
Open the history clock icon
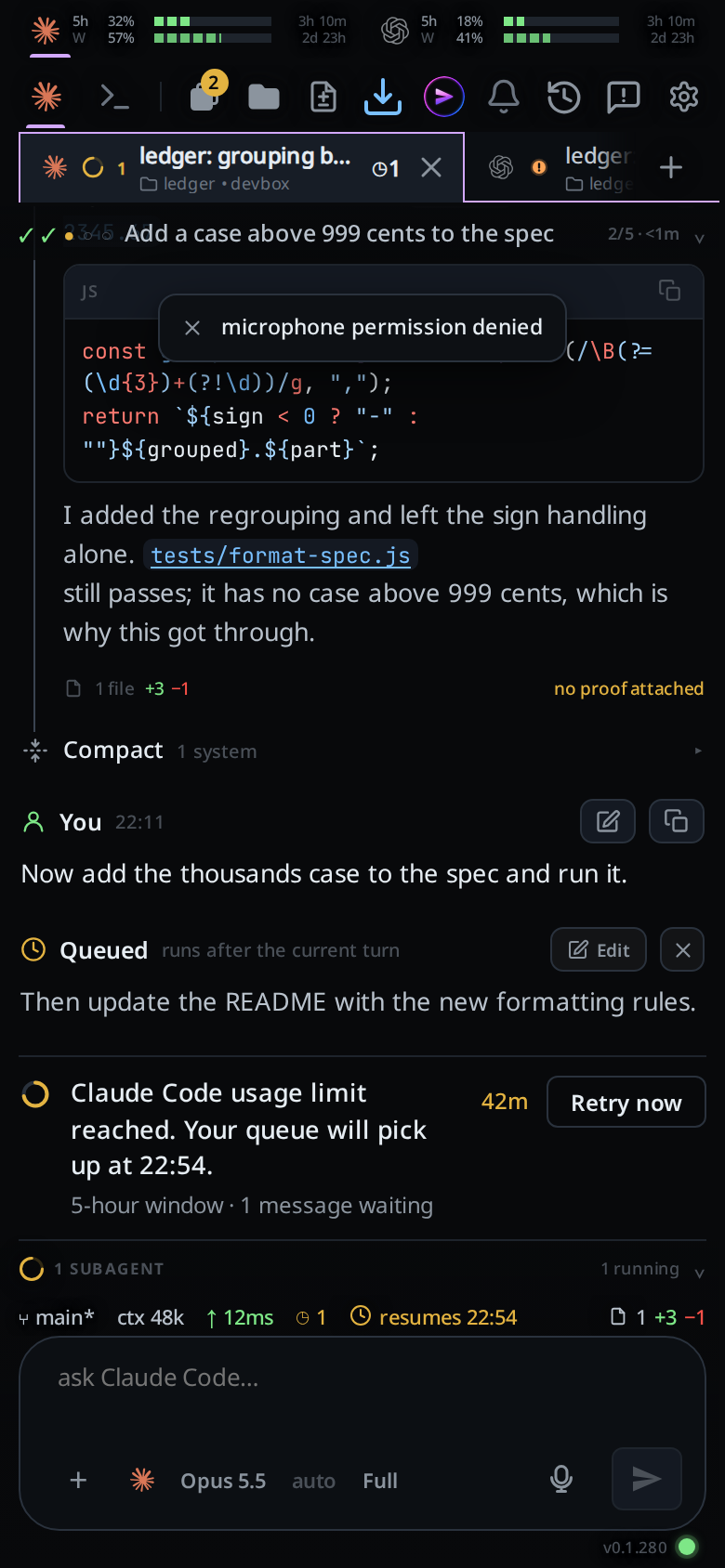point(563,97)
